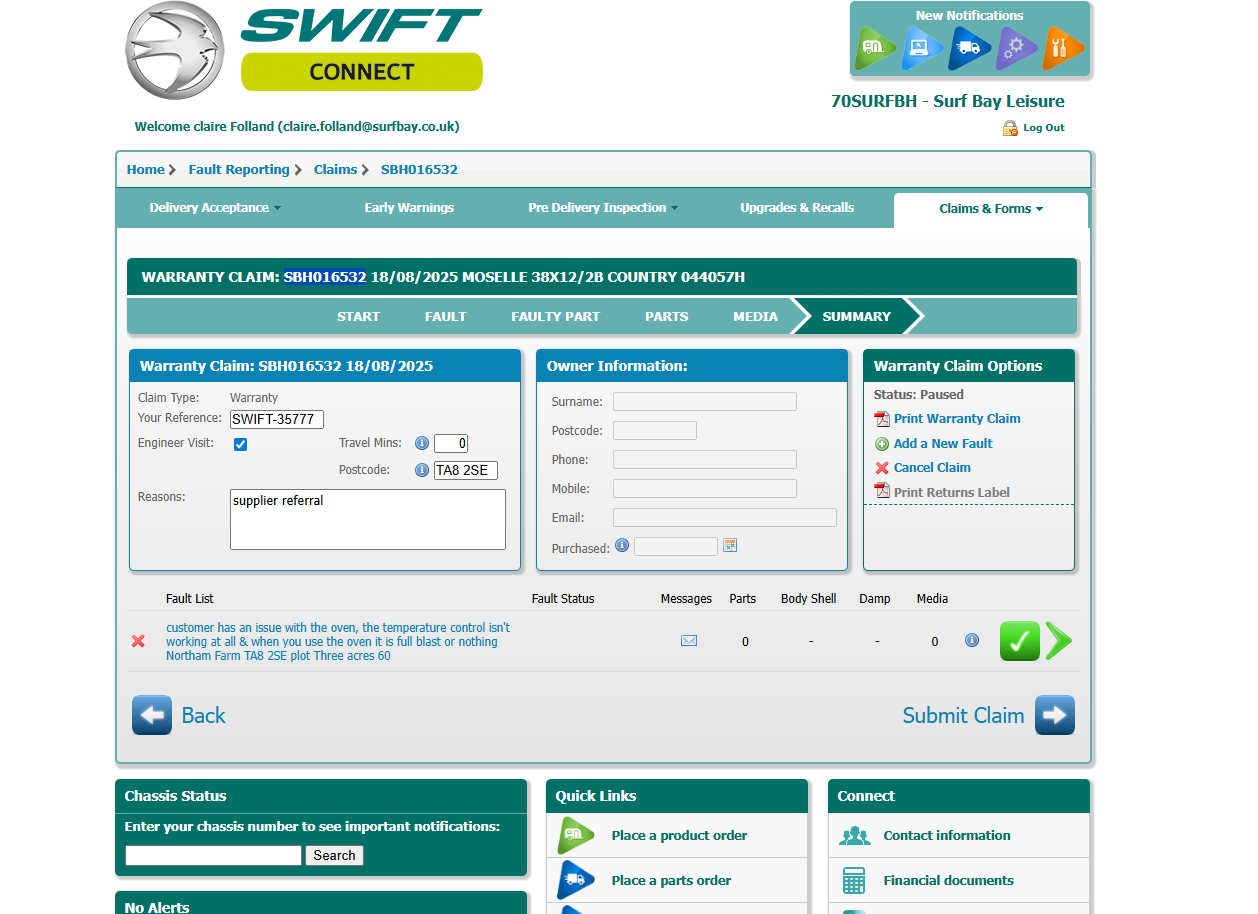
Task: Click the Back text link
Action: point(203,715)
